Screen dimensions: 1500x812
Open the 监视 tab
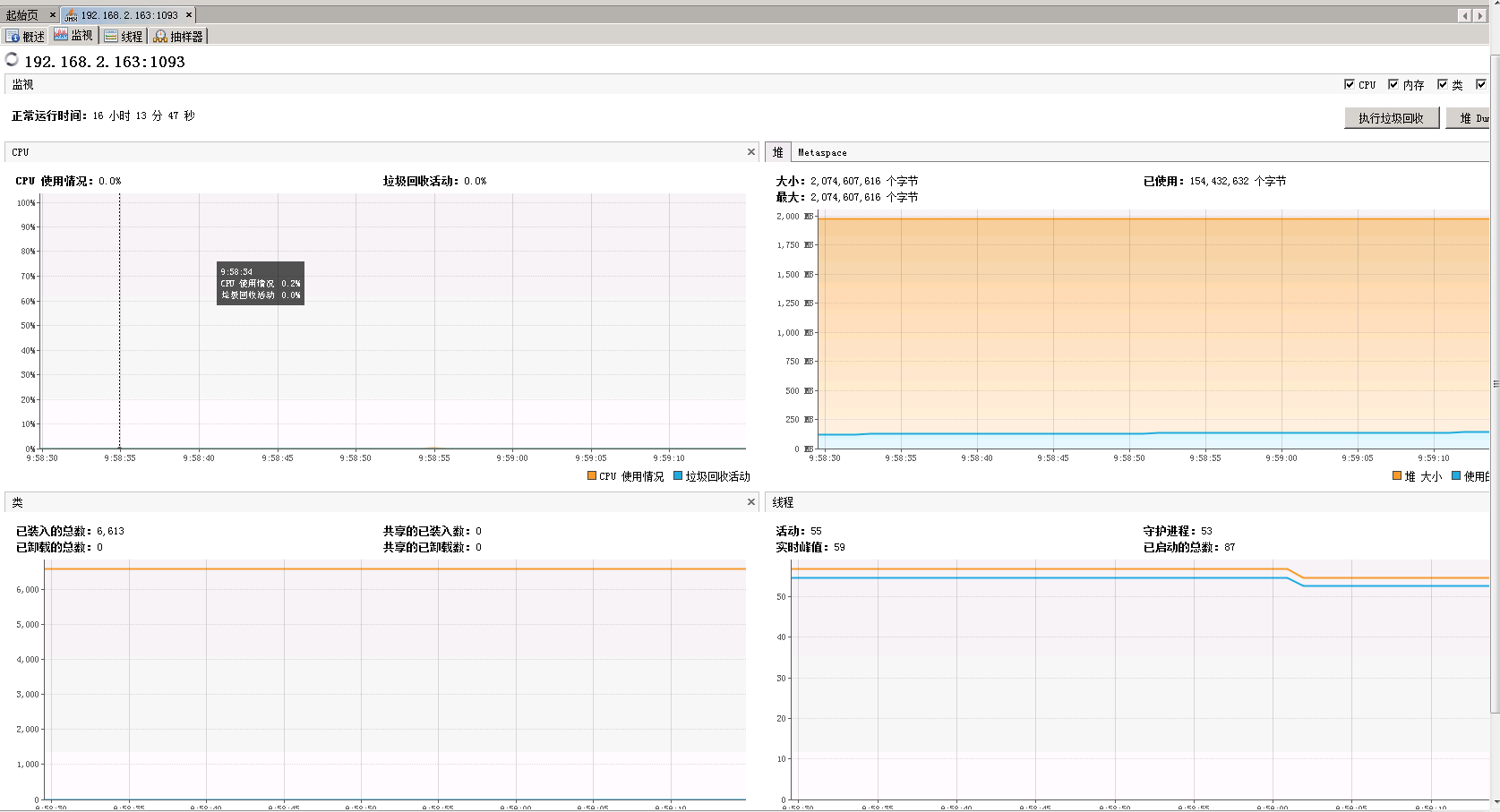(73, 36)
